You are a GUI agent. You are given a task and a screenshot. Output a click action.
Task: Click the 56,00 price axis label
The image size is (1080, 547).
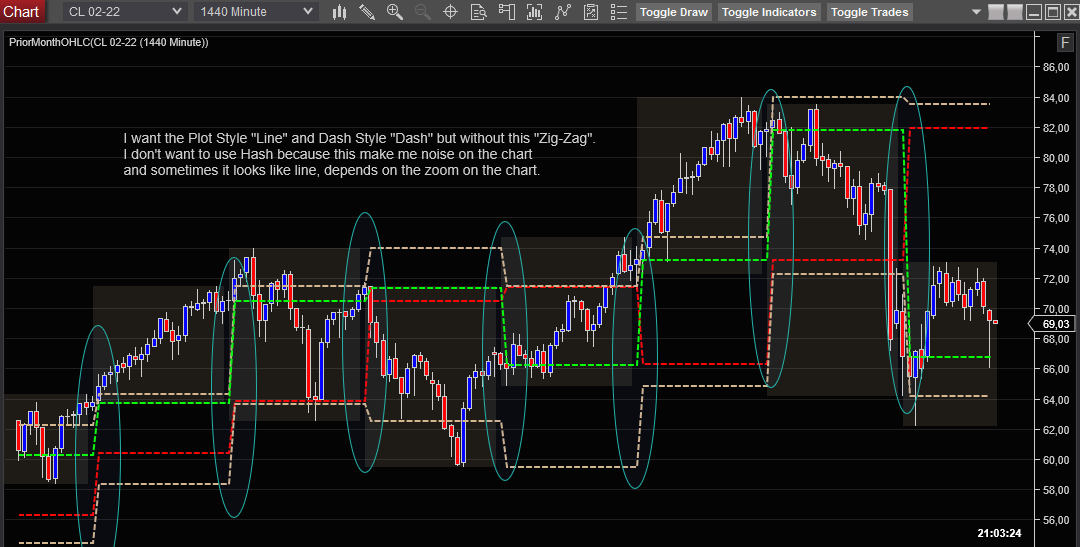tap(1056, 521)
